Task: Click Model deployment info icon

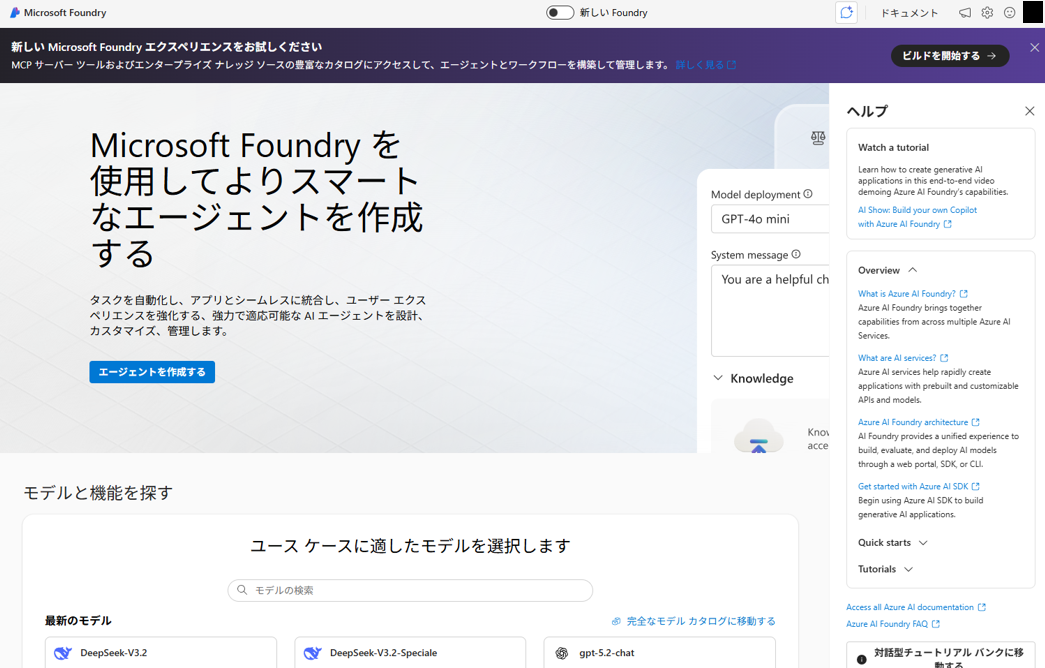Action: point(808,194)
